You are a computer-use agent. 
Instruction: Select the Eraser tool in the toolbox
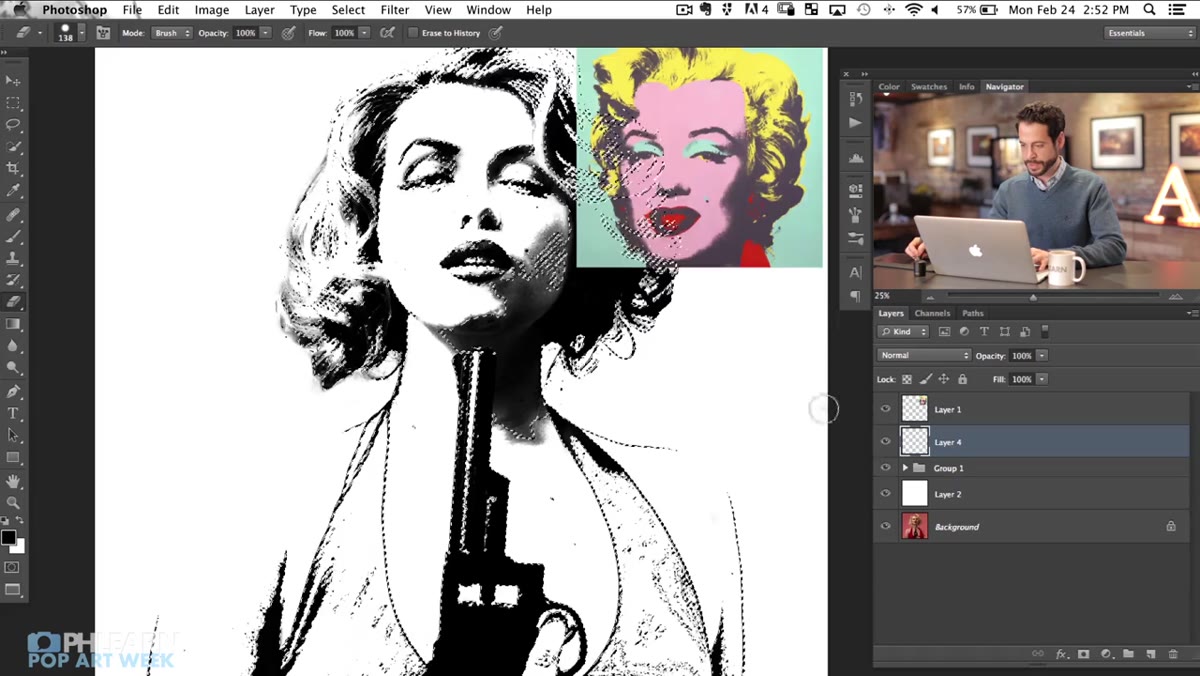point(13,302)
